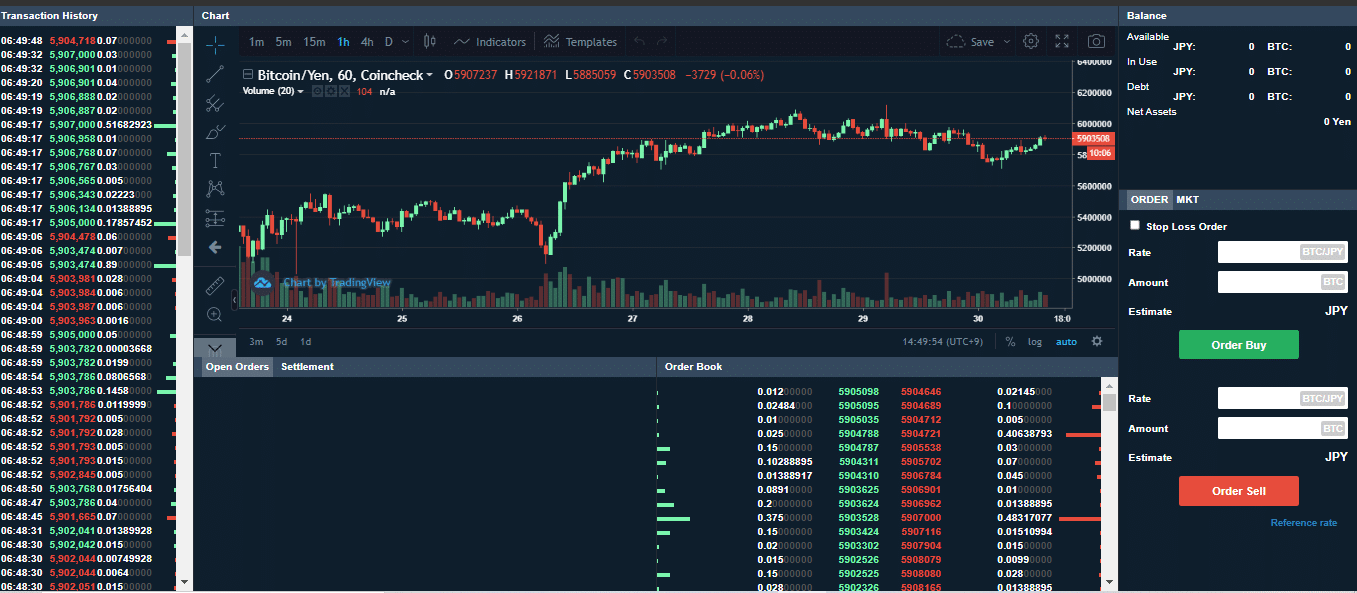Screen dimensions: 1357x593
Task: Click the buy Amount input field
Action: click(1283, 282)
